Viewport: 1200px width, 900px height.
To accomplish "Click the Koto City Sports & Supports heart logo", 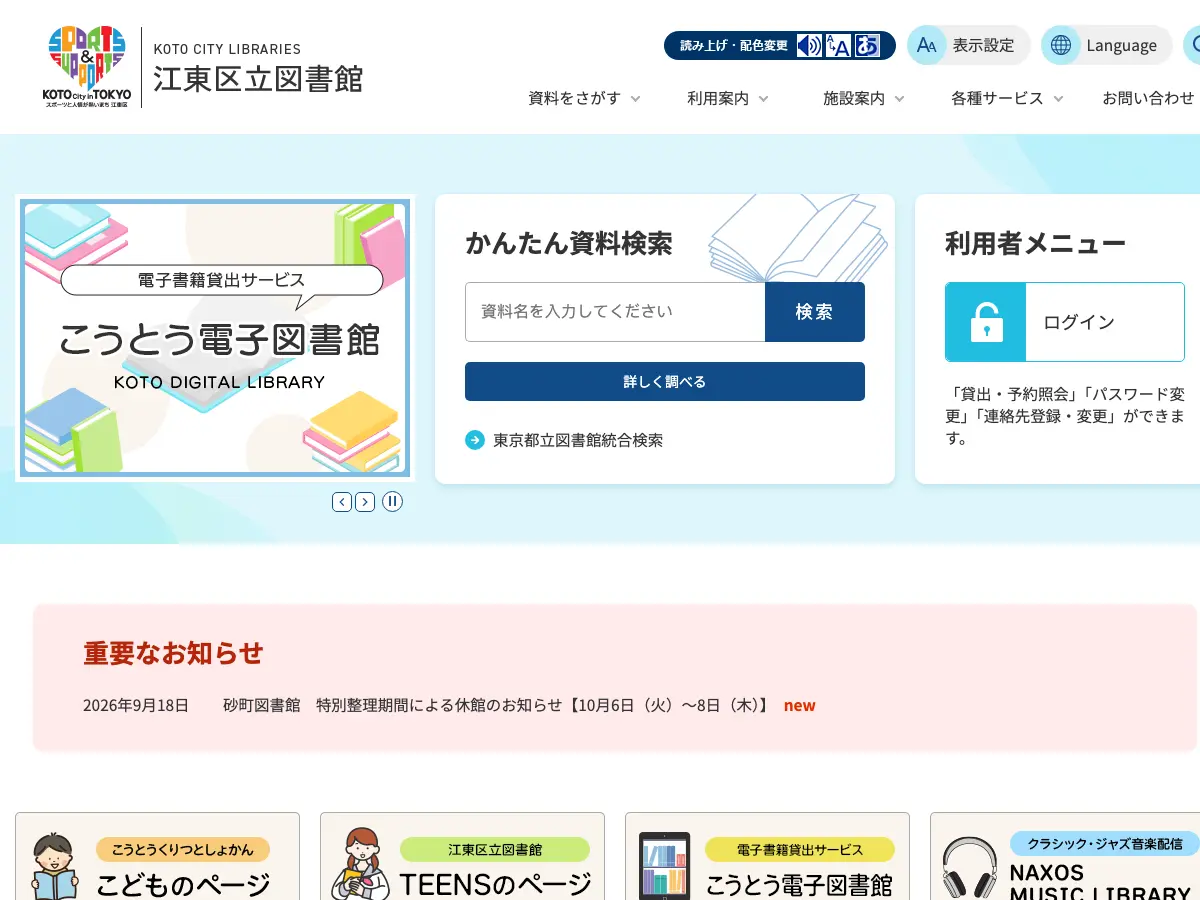I will [86, 67].
